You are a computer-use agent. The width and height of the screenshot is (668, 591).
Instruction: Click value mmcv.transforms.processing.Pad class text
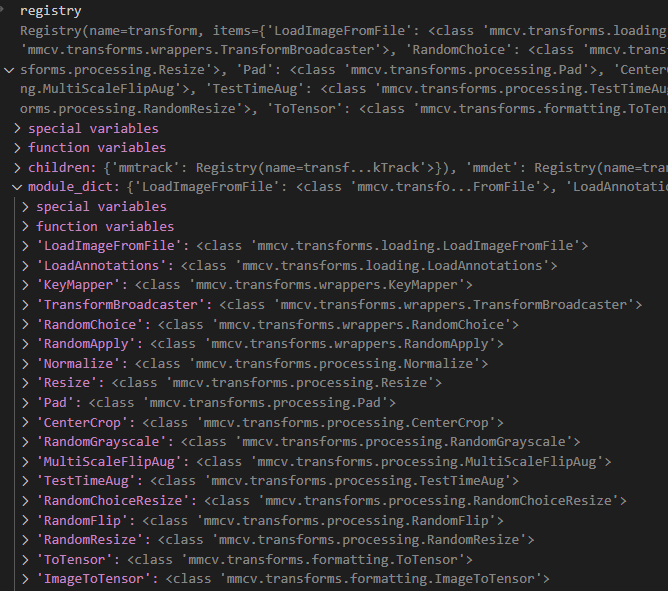tap(242, 403)
